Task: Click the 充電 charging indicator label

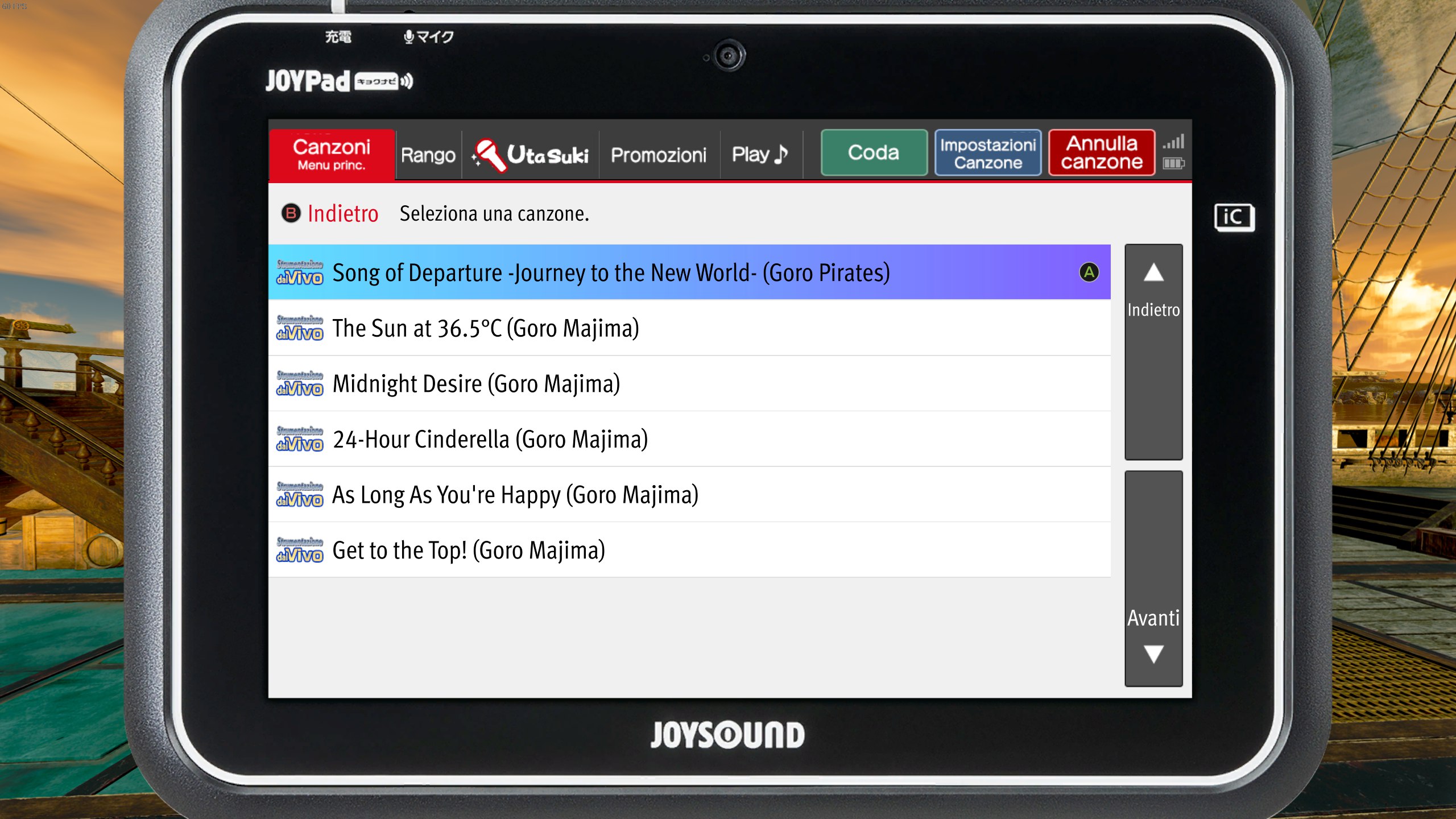Action: (x=338, y=37)
